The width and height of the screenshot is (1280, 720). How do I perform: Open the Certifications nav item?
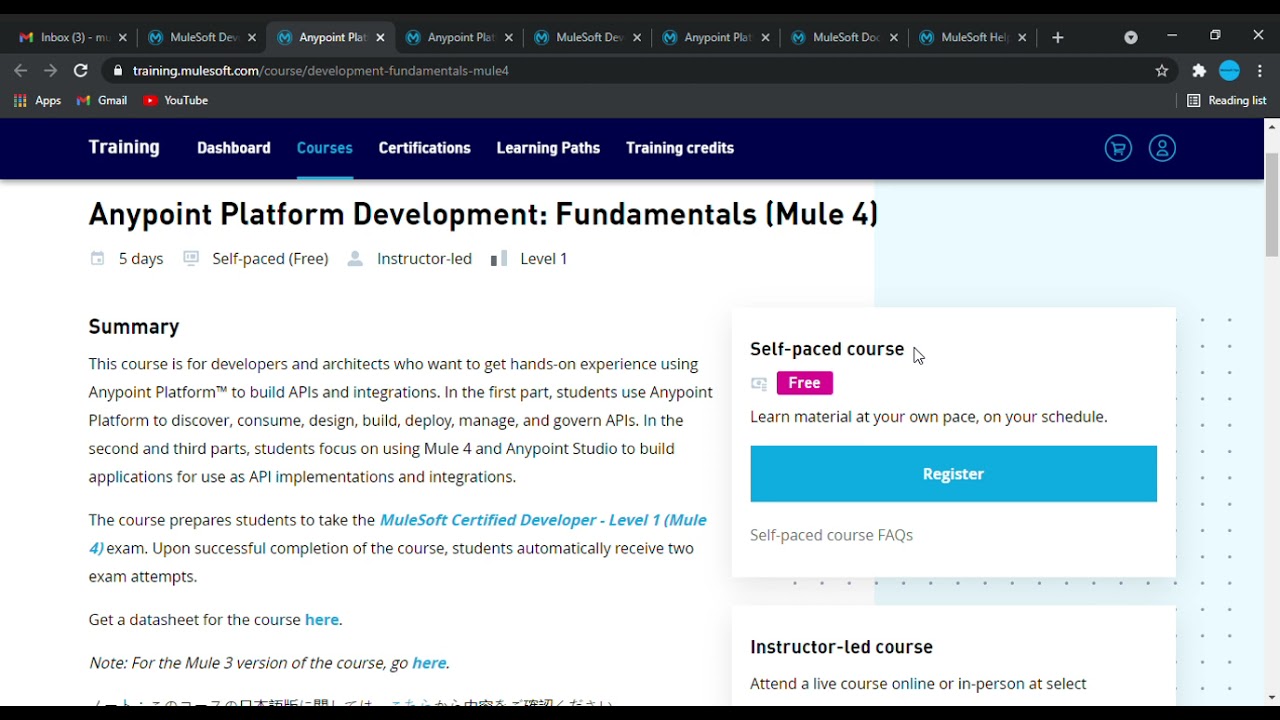(x=424, y=148)
